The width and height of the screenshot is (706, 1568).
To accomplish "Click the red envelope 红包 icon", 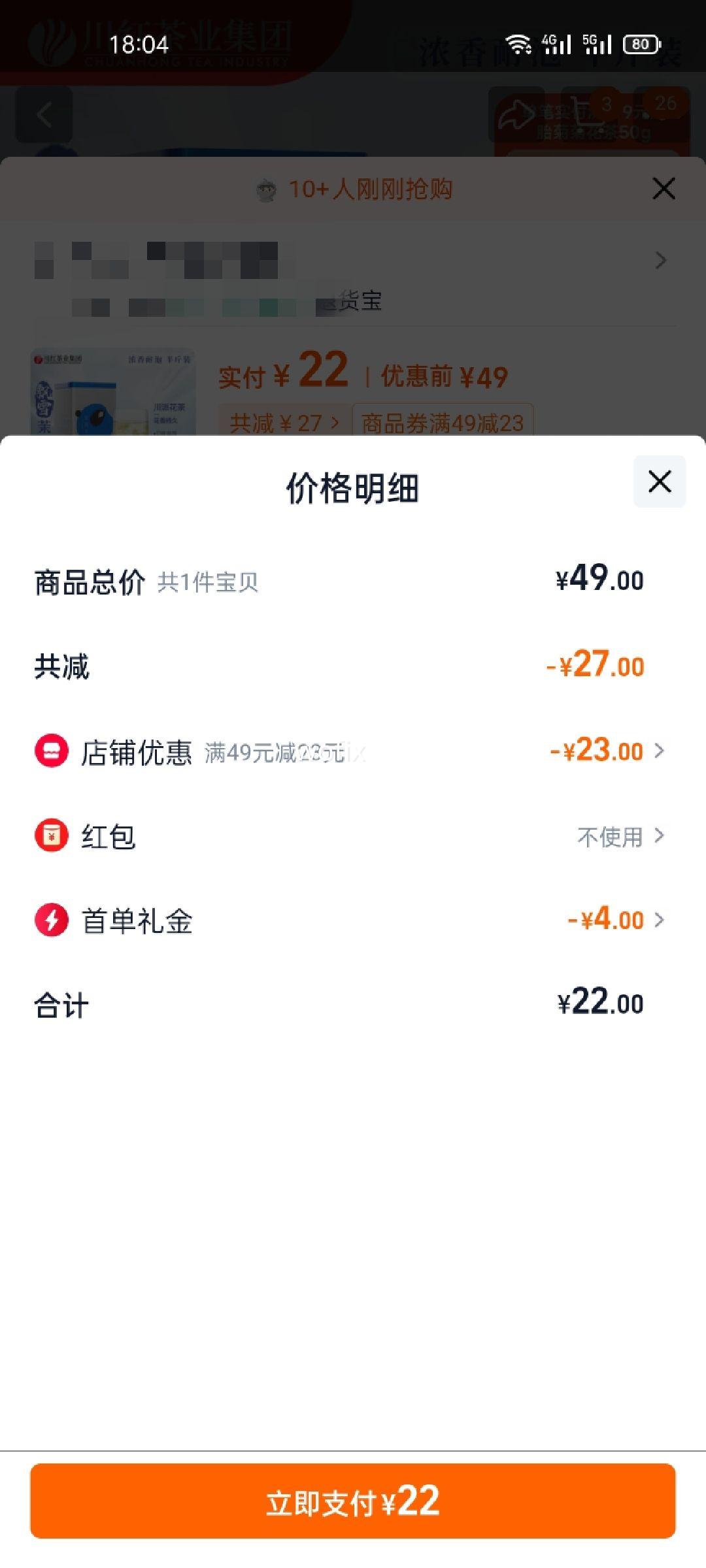I will coord(52,836).
